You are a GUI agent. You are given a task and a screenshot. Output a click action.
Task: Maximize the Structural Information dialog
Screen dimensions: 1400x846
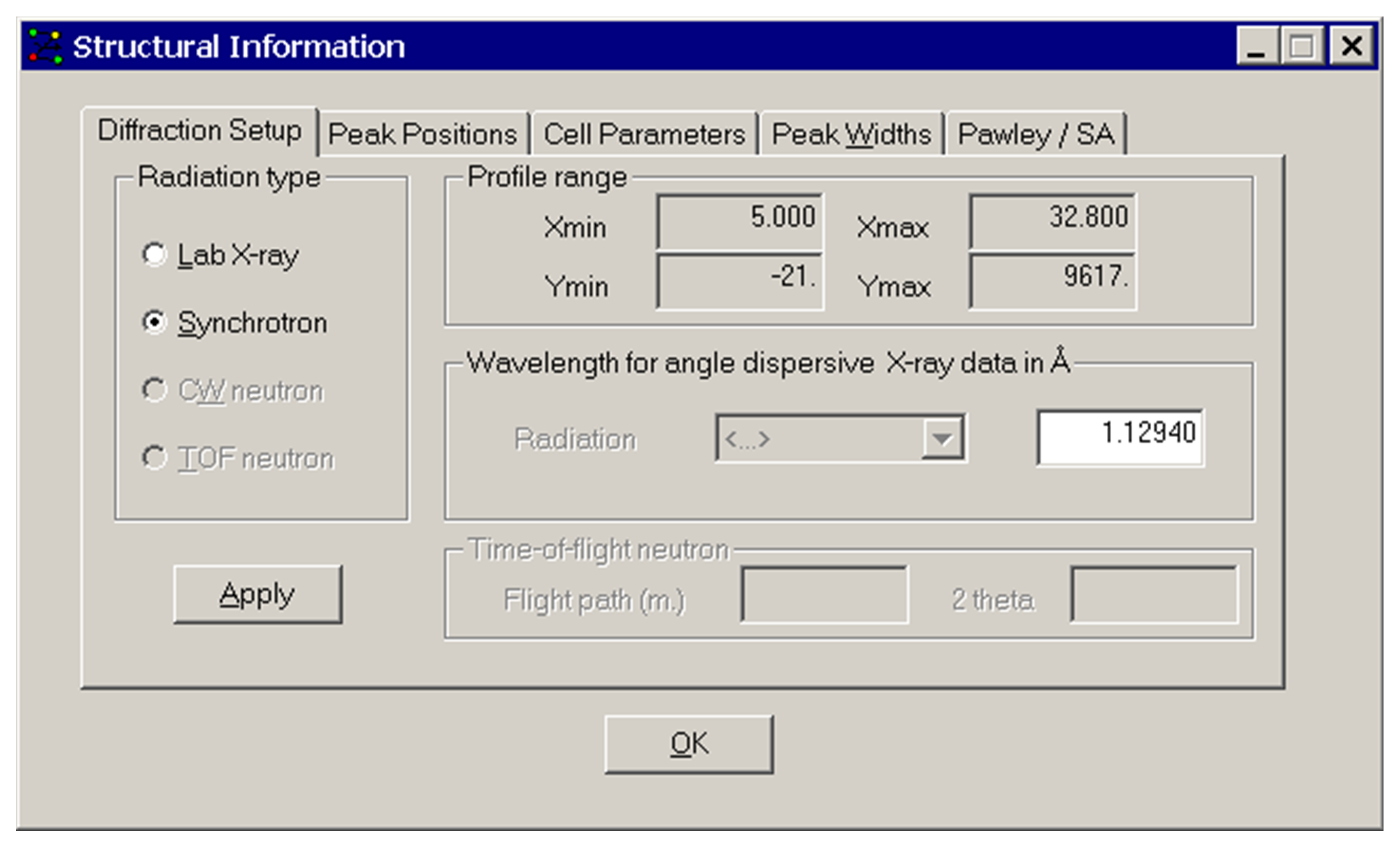coord(1302,46)
